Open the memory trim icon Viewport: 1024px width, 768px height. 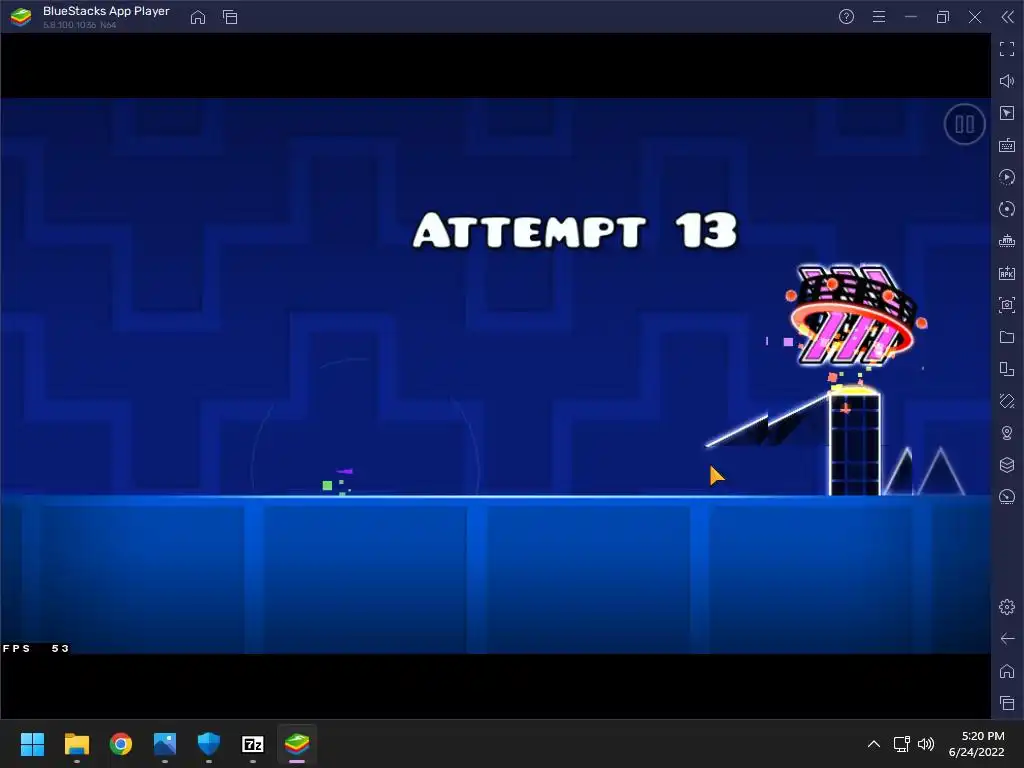1007,241
